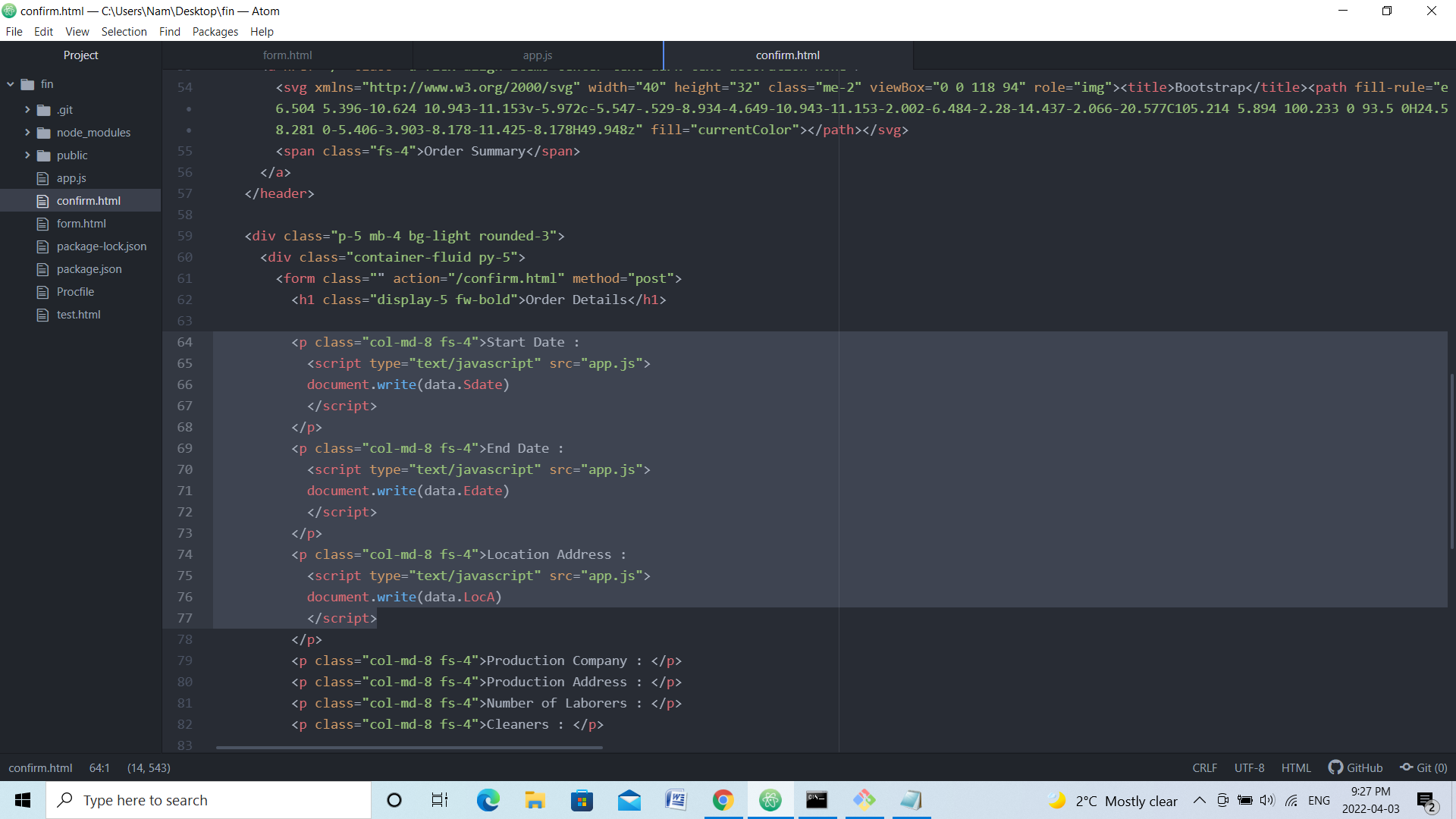
Task: Open the Selection menu
Action: pyautogui.click(x=124, y=32)
